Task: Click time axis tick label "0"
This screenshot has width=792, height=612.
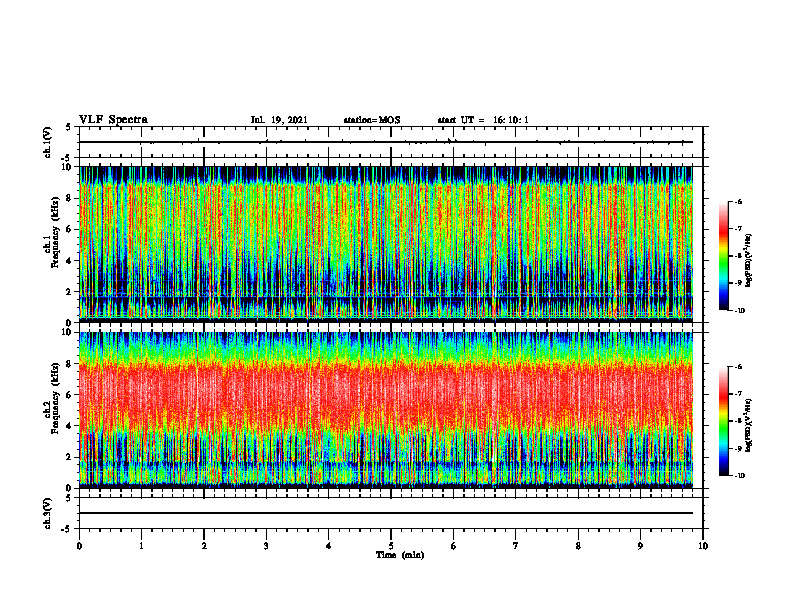Action: (x=79, y=546)
